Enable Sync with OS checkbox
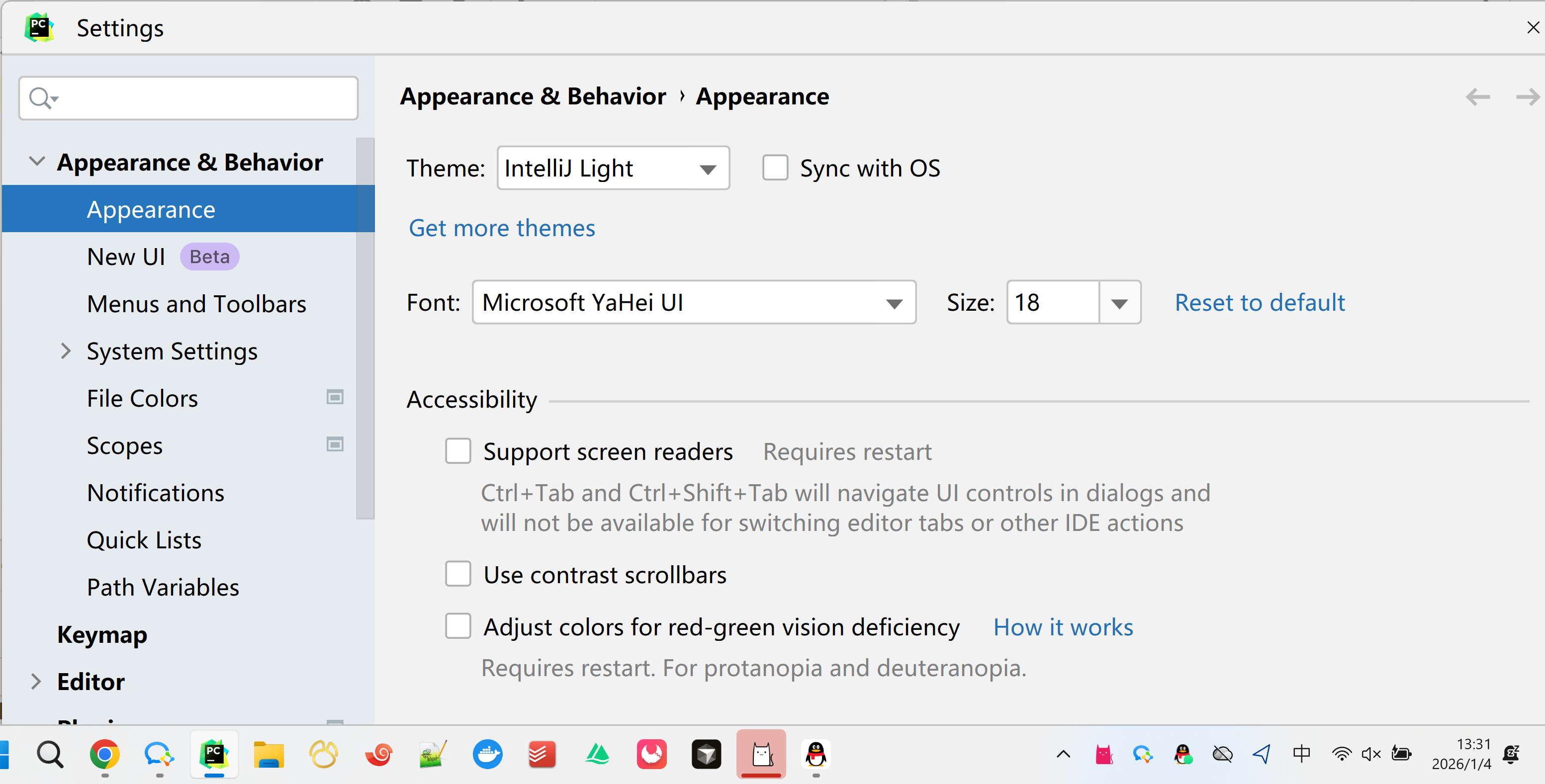Screen dimensions: 1545x784 point(775,168)
